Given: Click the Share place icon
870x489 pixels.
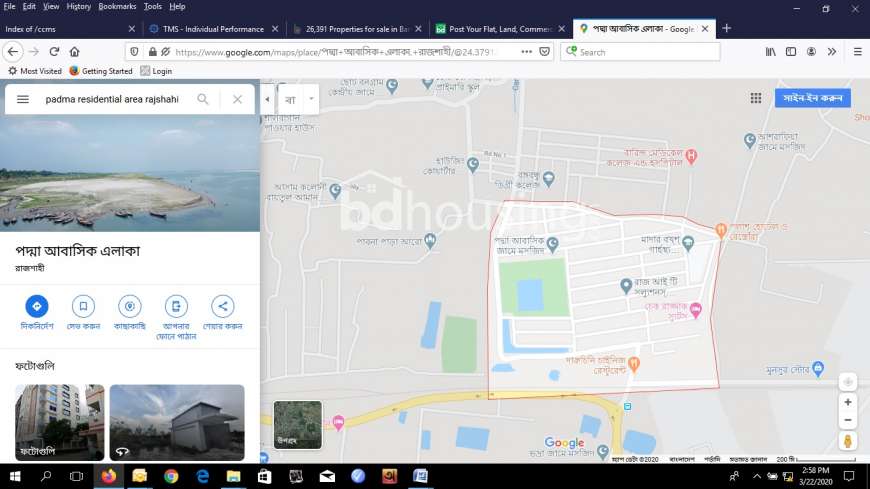Looking at the screenshot, I should [x=222, y=306].
